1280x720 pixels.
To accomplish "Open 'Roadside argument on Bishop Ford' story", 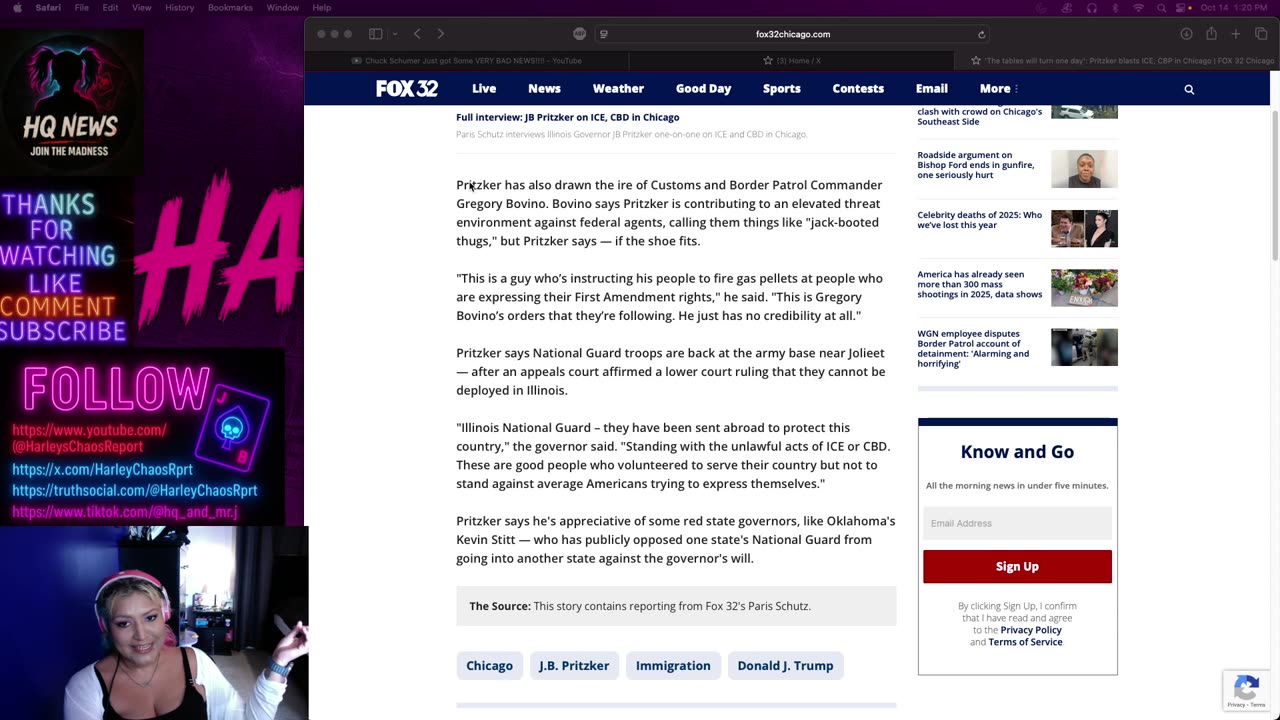I will click(975, 165).
